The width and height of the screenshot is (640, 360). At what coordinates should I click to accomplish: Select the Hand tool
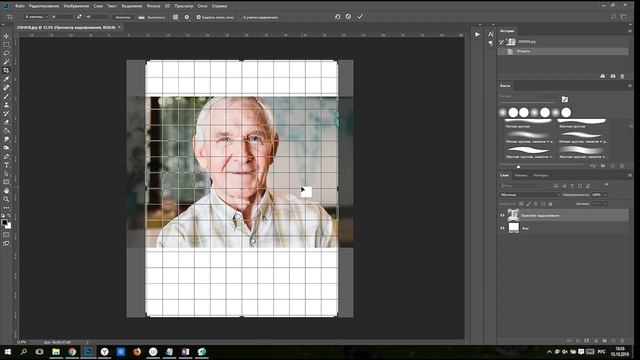pyautogui.click(x=6, y=191)
